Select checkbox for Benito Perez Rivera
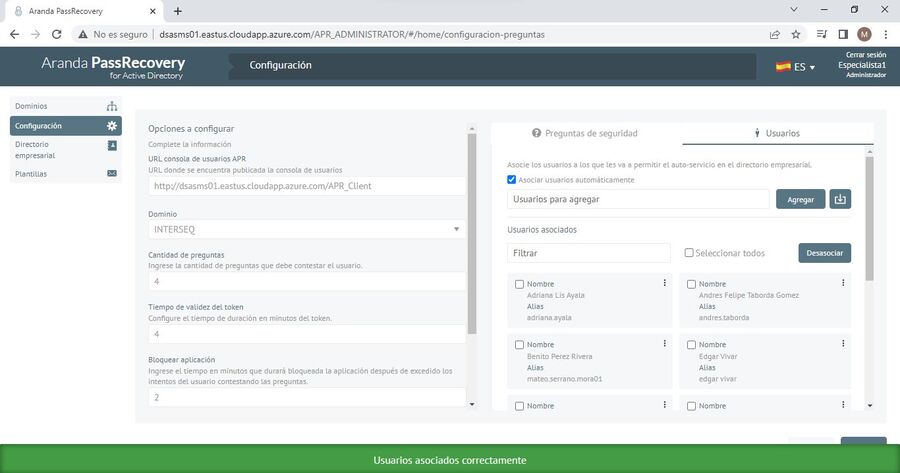 click(x=519, y=345)
